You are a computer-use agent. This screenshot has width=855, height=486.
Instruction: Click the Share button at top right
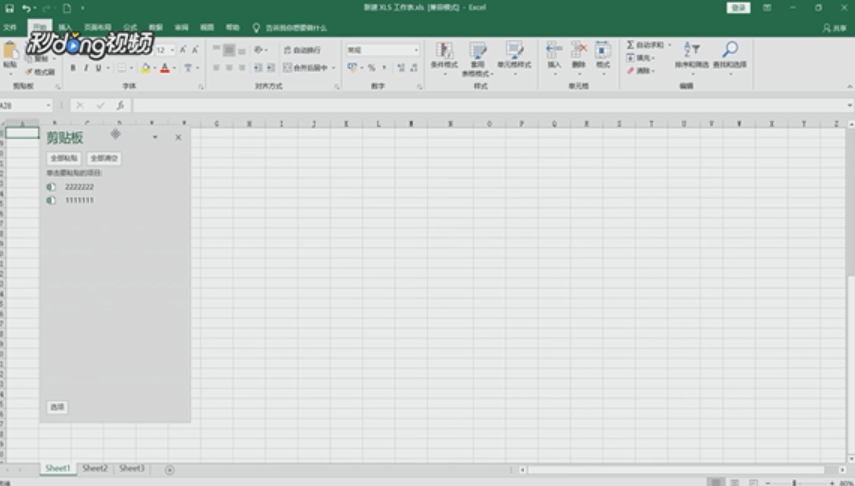(835, 28)
